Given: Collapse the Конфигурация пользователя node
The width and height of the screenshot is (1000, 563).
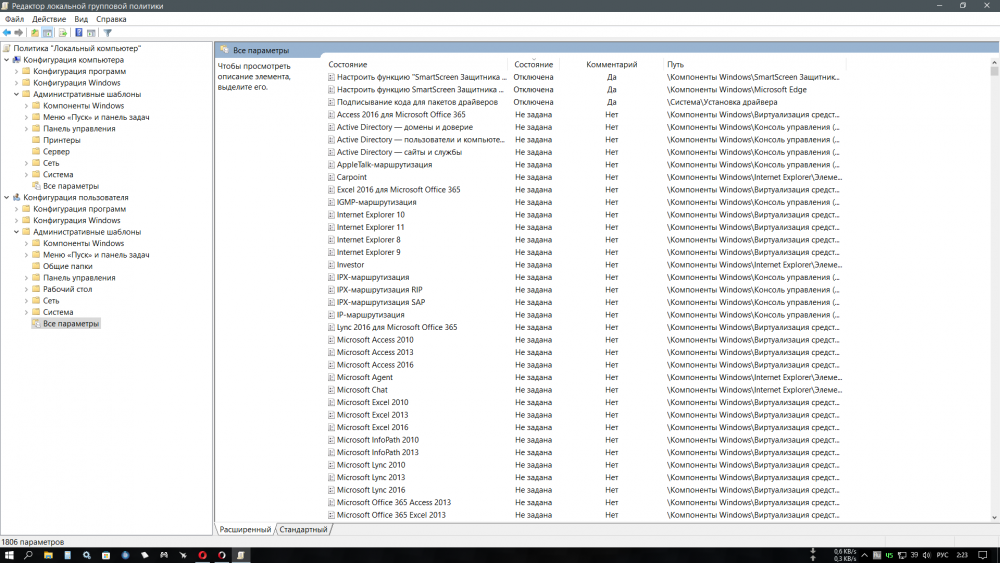Looking at the screenshot, I should tap(7, 198).
